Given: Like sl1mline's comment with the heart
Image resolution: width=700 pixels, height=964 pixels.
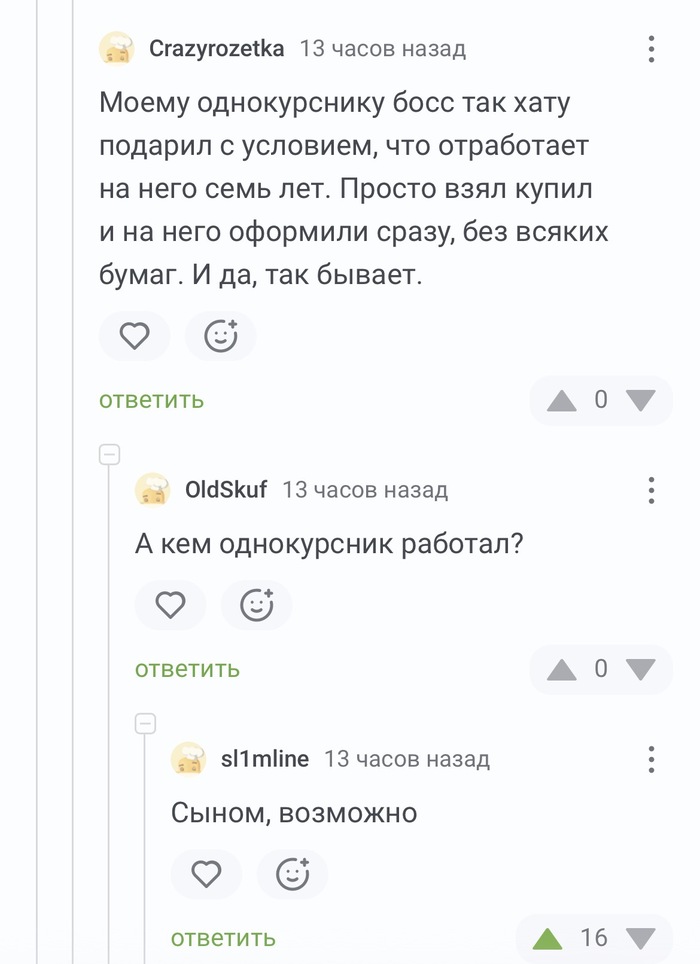Looking at the screenshot, I should (206, 874).
